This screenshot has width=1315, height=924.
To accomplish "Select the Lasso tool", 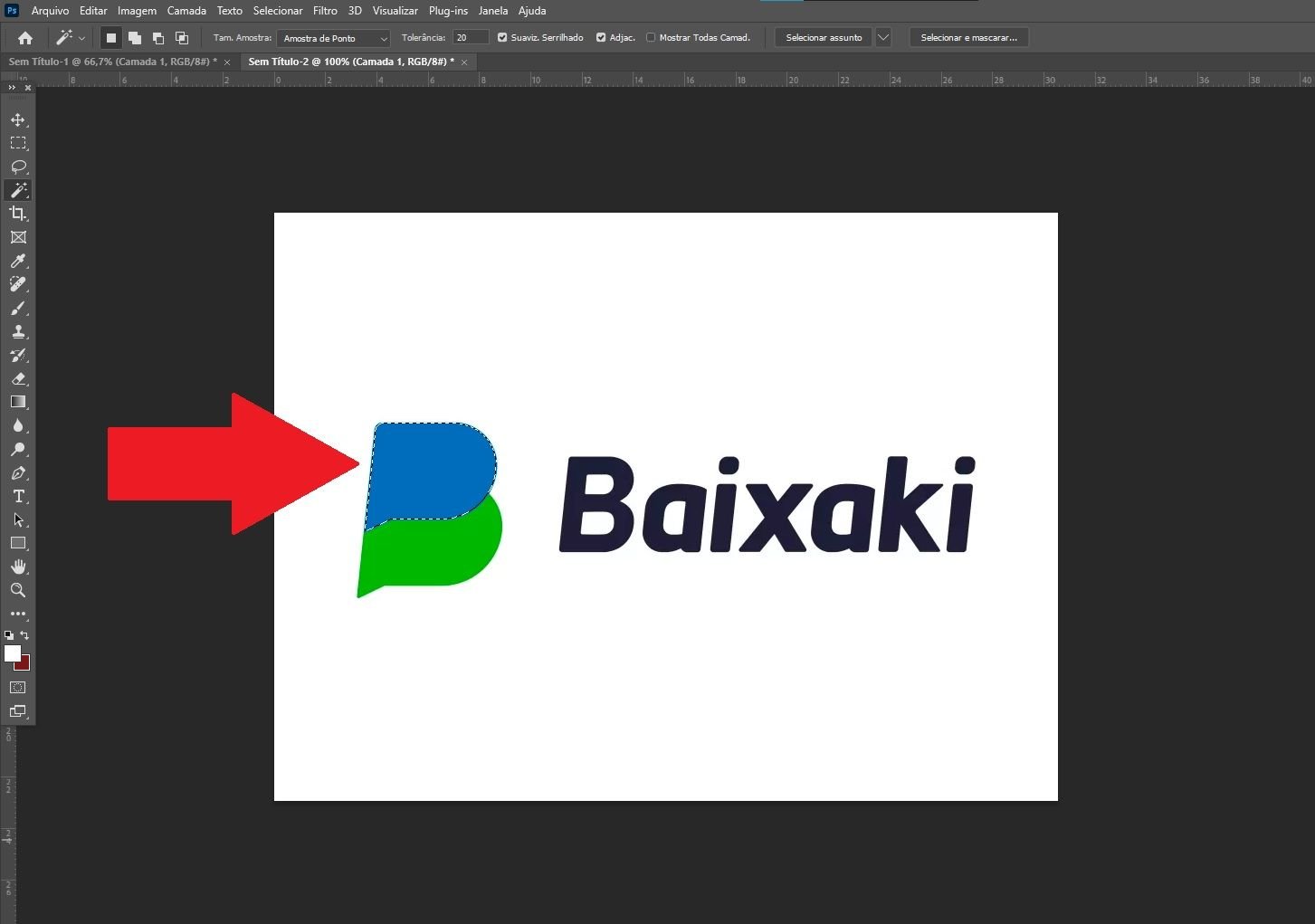I will point(18,167).
